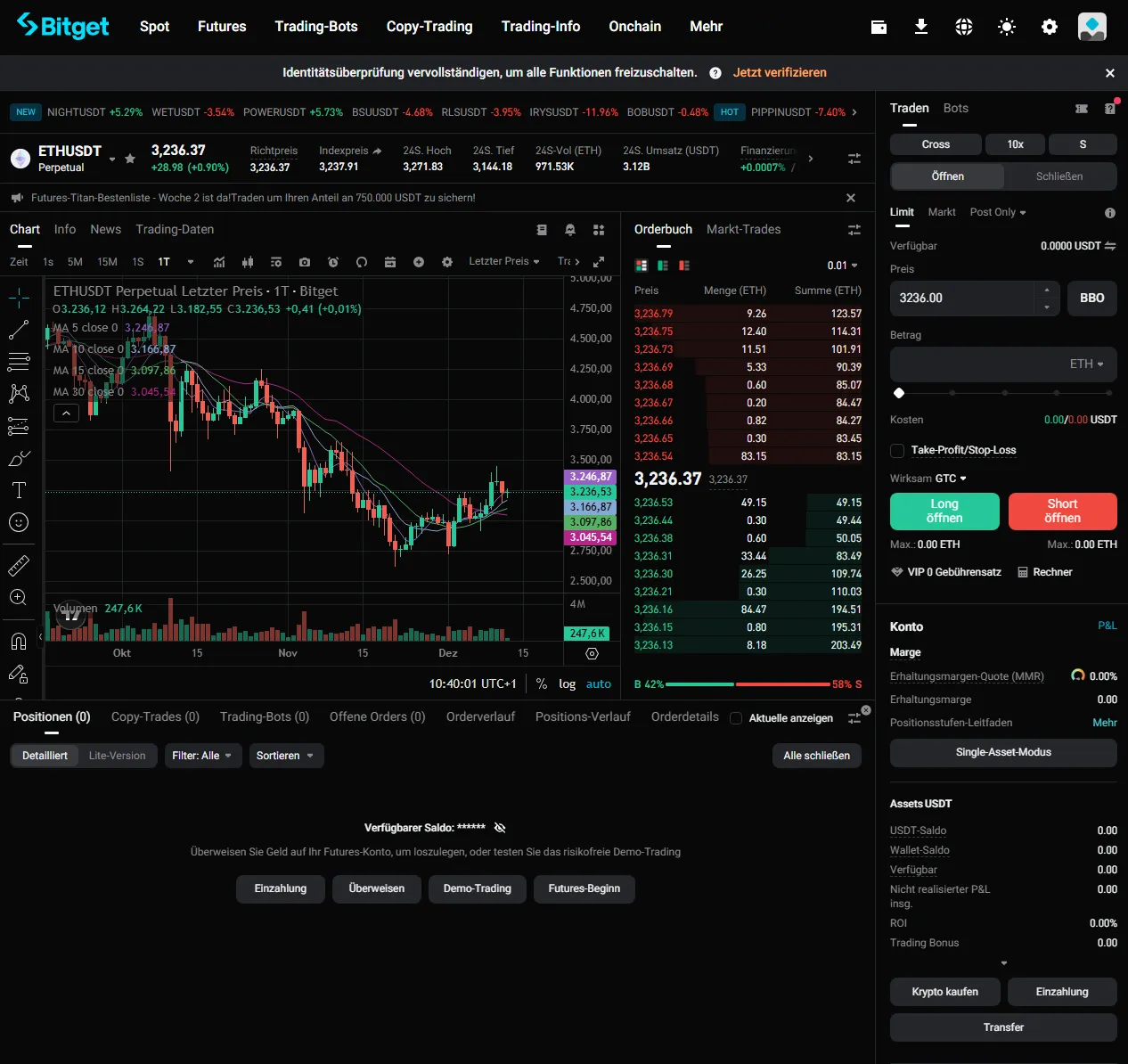The width and height of the screenshot is (1128, 1064).
Task: Open the Sortieren dropdown
Action: coord(285,756)
